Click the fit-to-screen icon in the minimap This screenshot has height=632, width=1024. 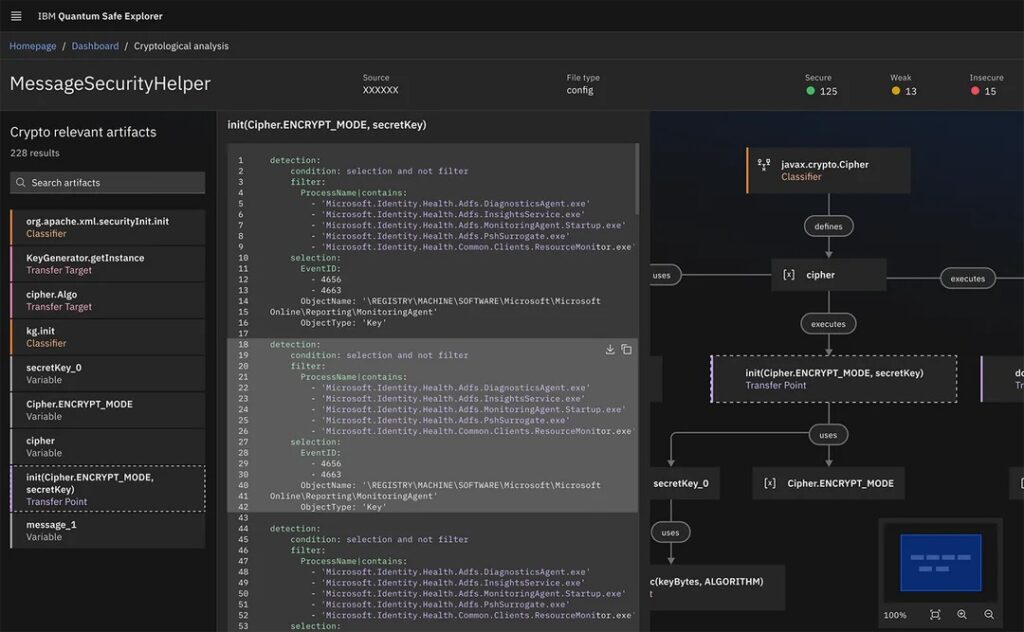pos(935,615)
